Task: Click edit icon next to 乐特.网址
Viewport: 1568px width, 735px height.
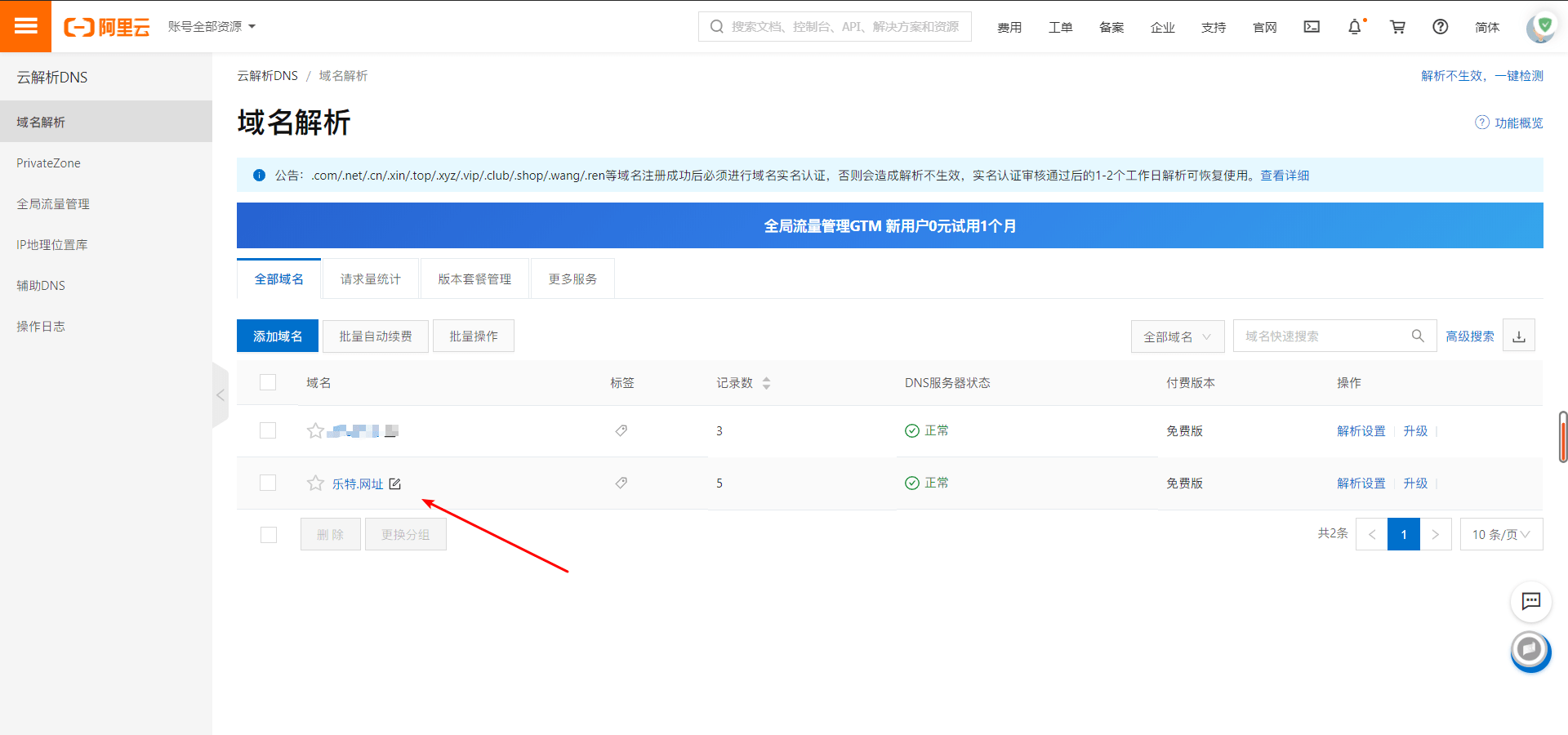Action: pyautogui.click(x=395, y=483)
